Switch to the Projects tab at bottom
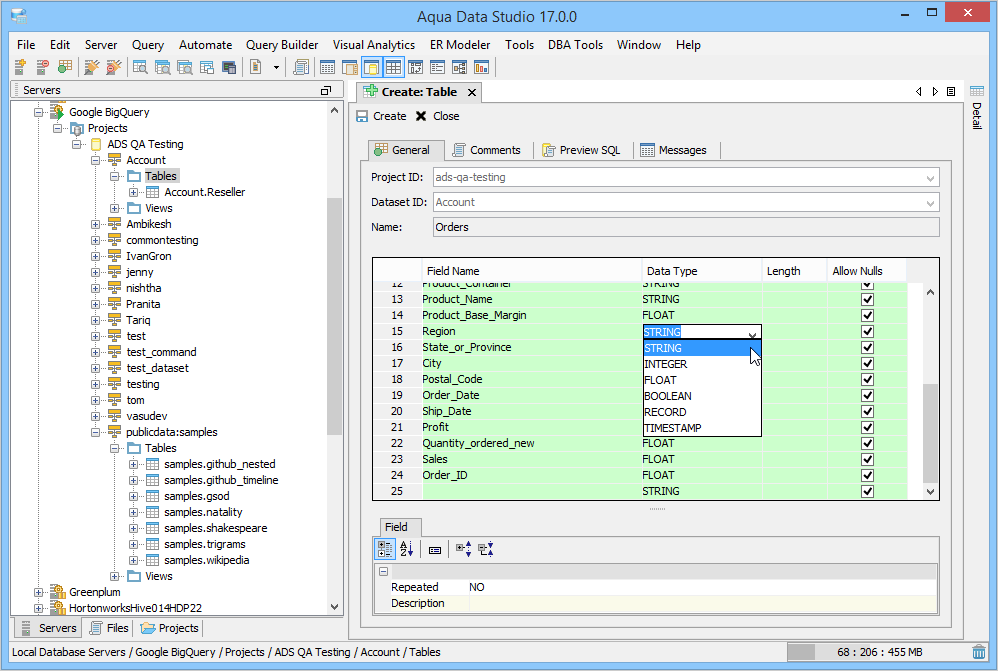Image resolution: width=998 pixels, height=671 pixels. (x=169, y=628)
